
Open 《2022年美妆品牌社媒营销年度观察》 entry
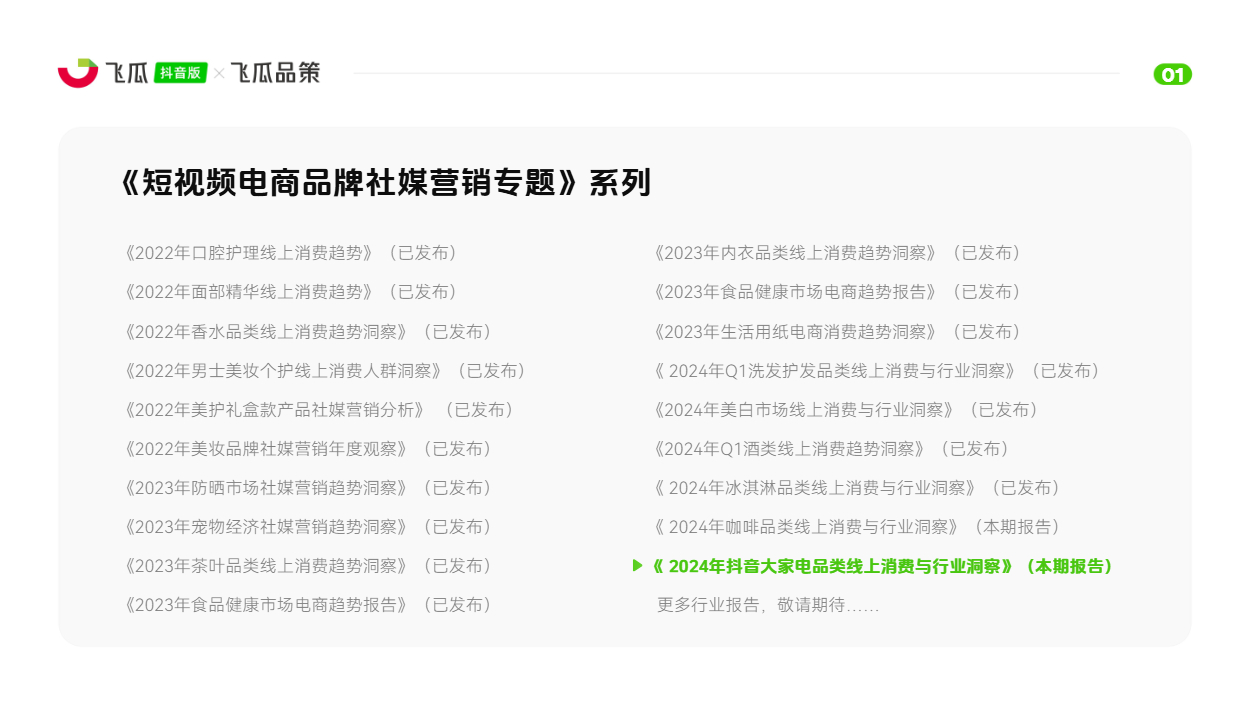point(307,448)
